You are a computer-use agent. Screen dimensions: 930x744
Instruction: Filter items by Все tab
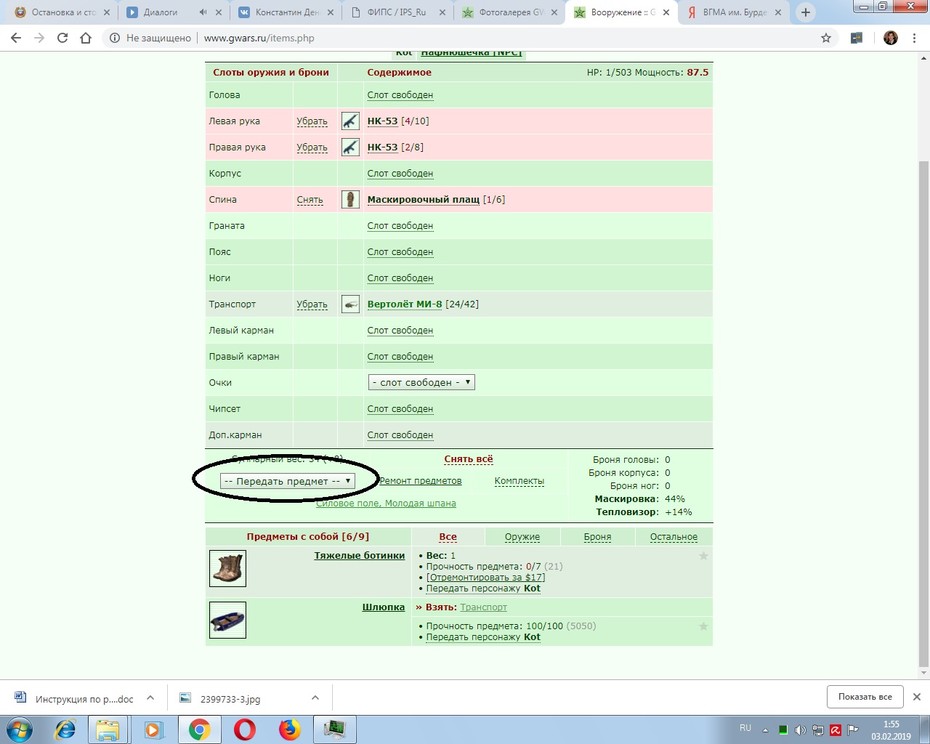448,537
